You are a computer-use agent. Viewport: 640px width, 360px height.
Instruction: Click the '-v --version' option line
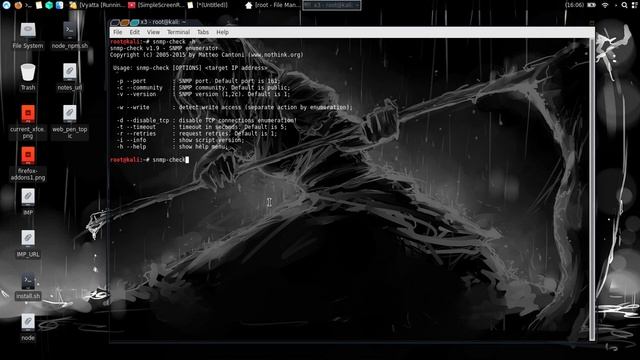pos(204,94)
